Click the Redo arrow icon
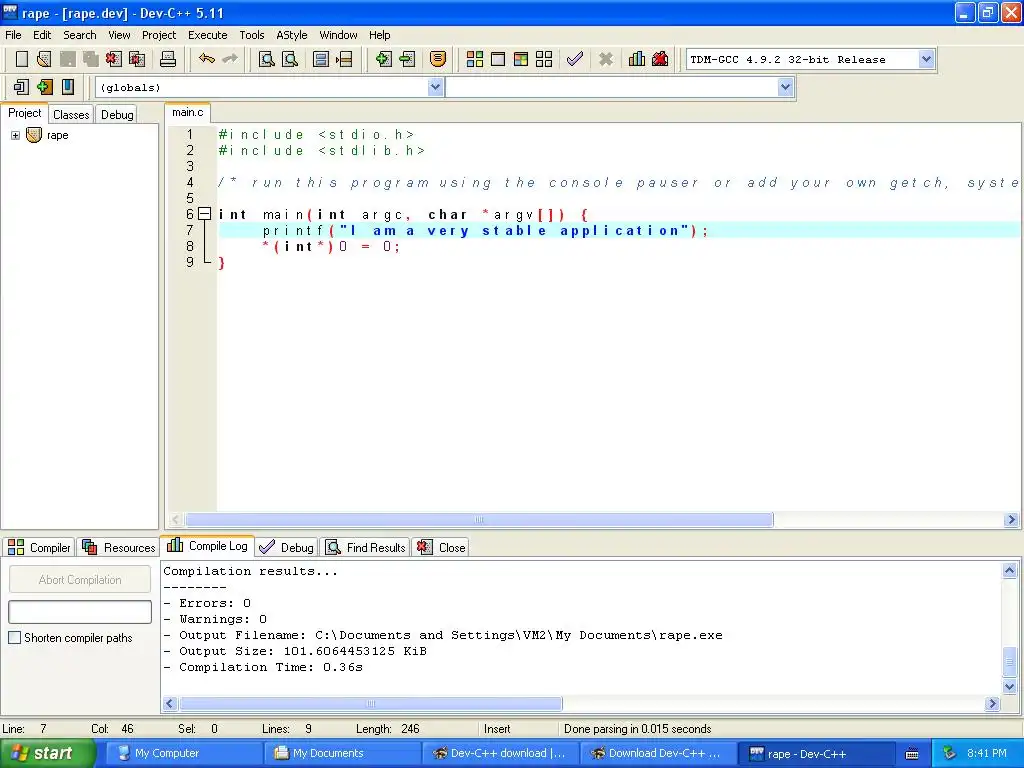The image size is (1024, 768). coord(230,59)
